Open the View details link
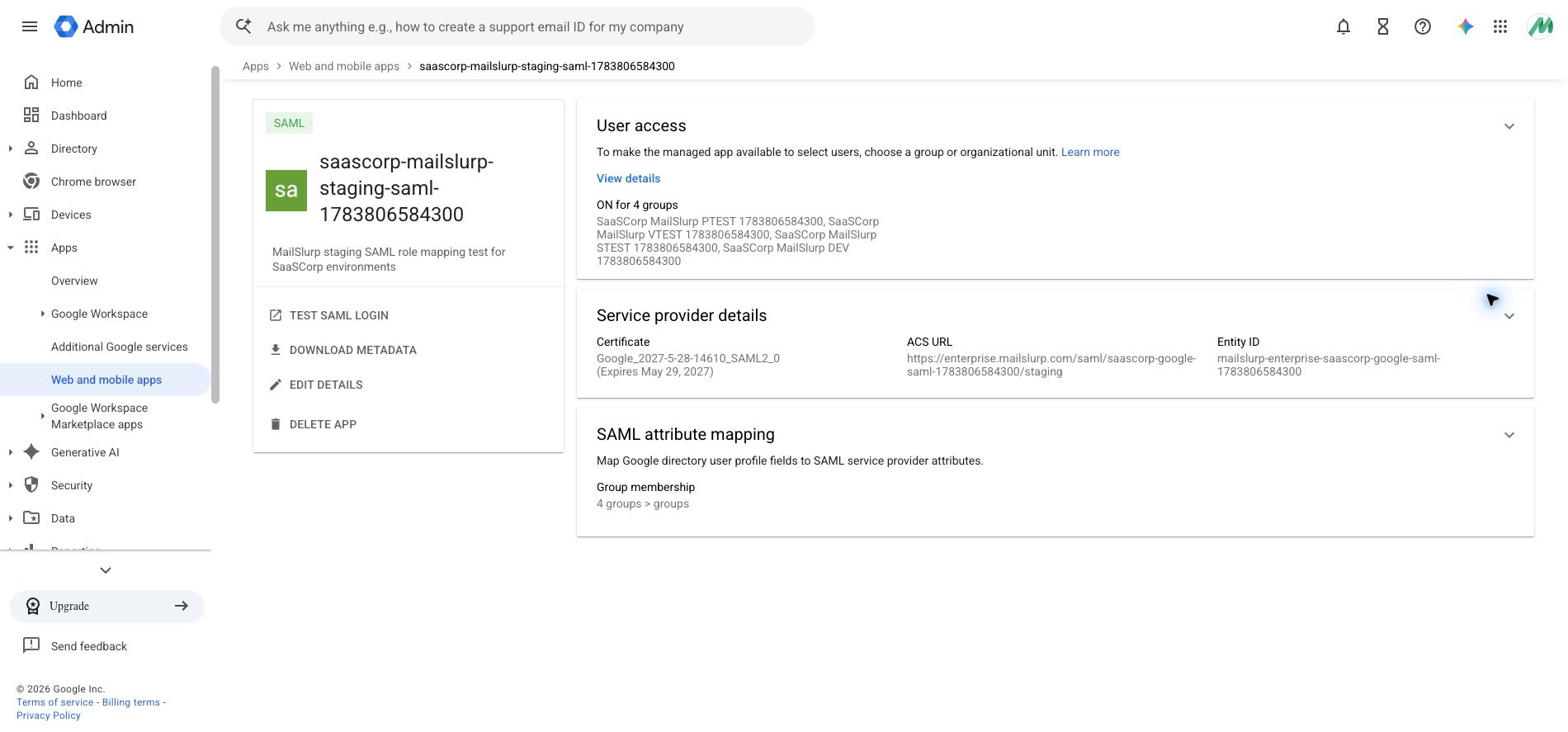Viewport: 1568px width, 732px height. [x=628, y=178]
